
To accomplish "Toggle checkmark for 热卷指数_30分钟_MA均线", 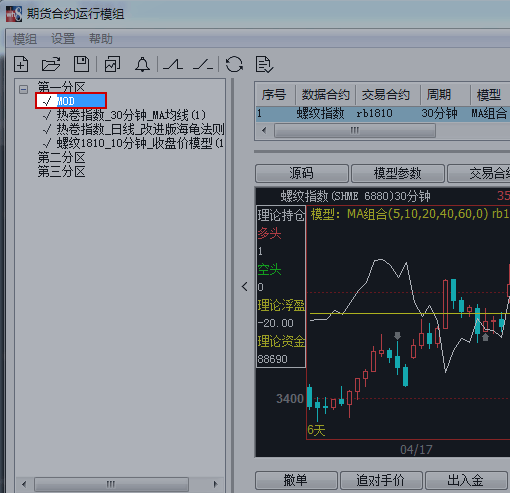I will pyautogui.click(x=47, y=115).
